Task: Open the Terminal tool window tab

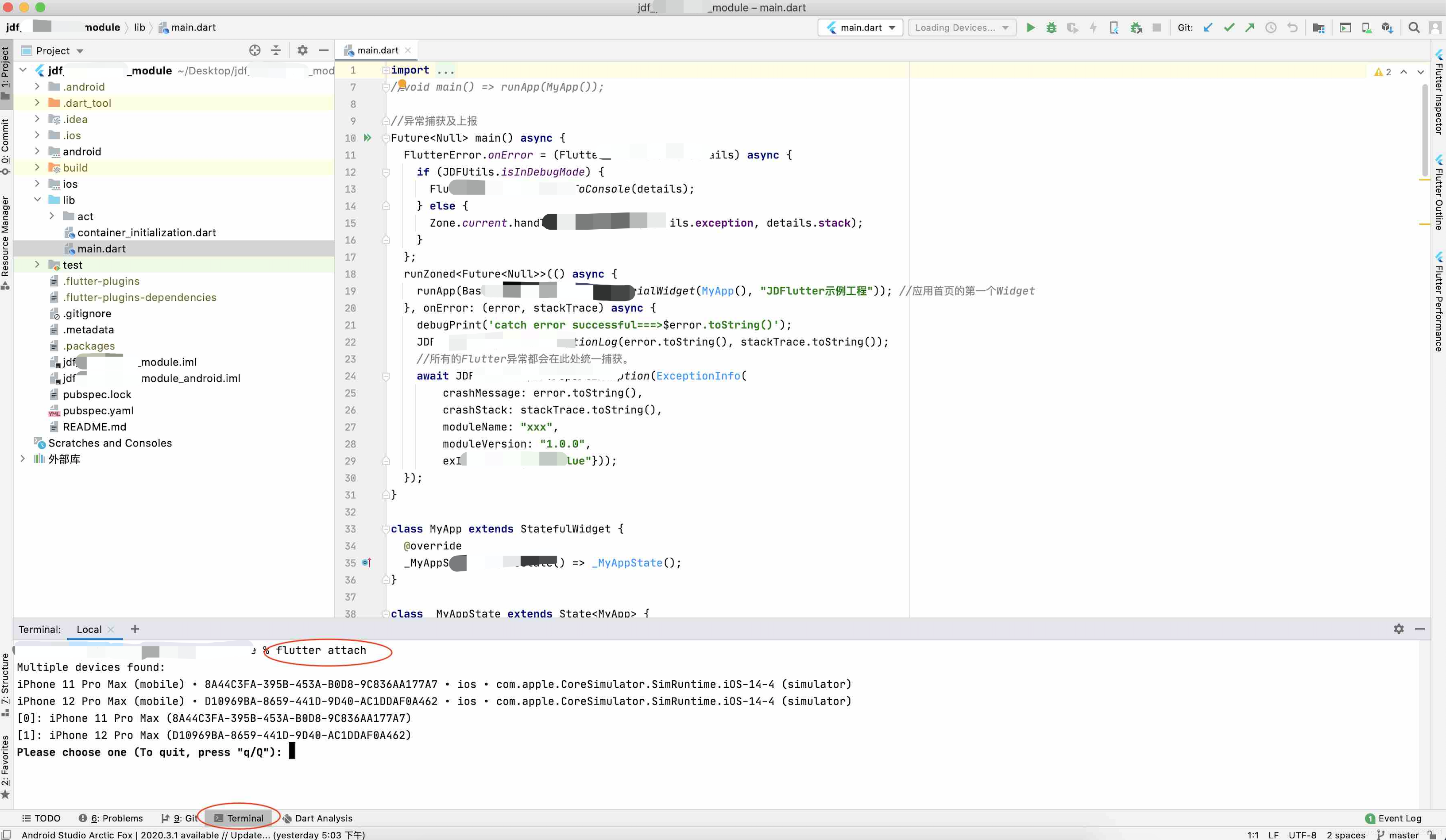Action: pos(239,818)
